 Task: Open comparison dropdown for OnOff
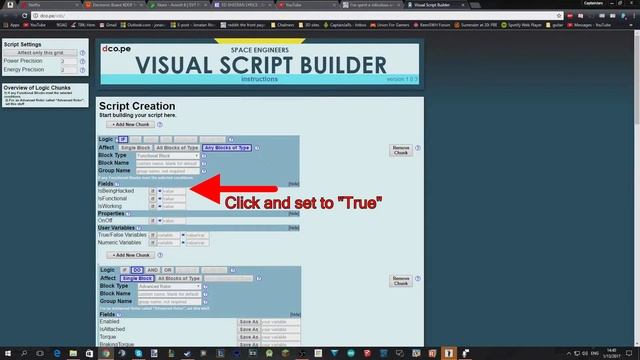click(160, 221)
